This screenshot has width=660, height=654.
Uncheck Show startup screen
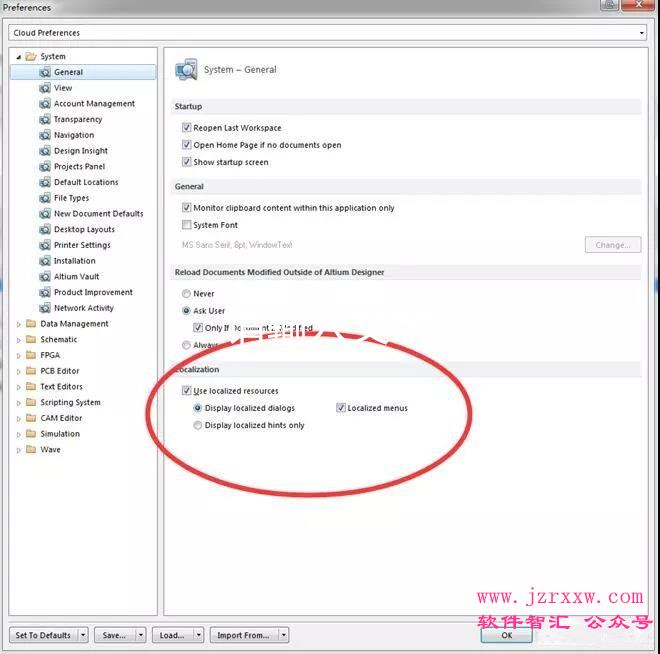[x=186, y=162]
